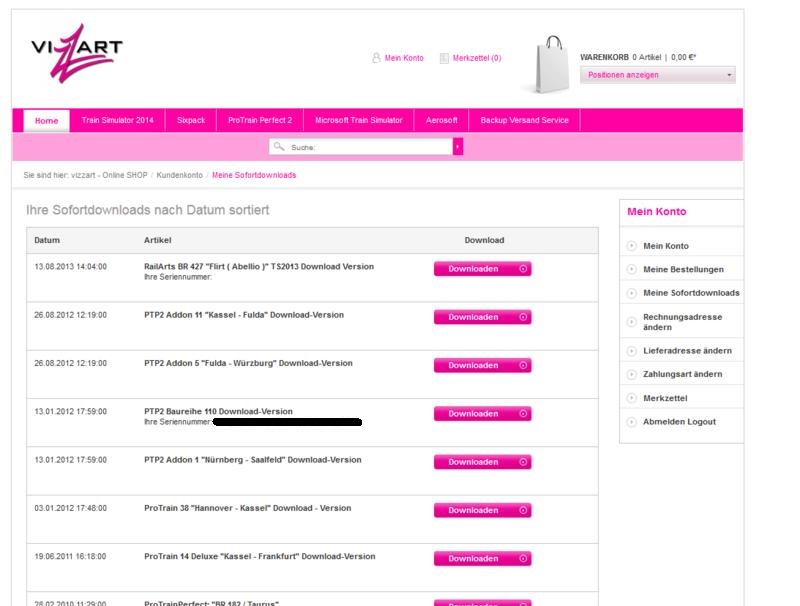Download PTP2 Addon 11 Kassel - Fulda
The image size is (800, 606).
[x=483, y=317]
